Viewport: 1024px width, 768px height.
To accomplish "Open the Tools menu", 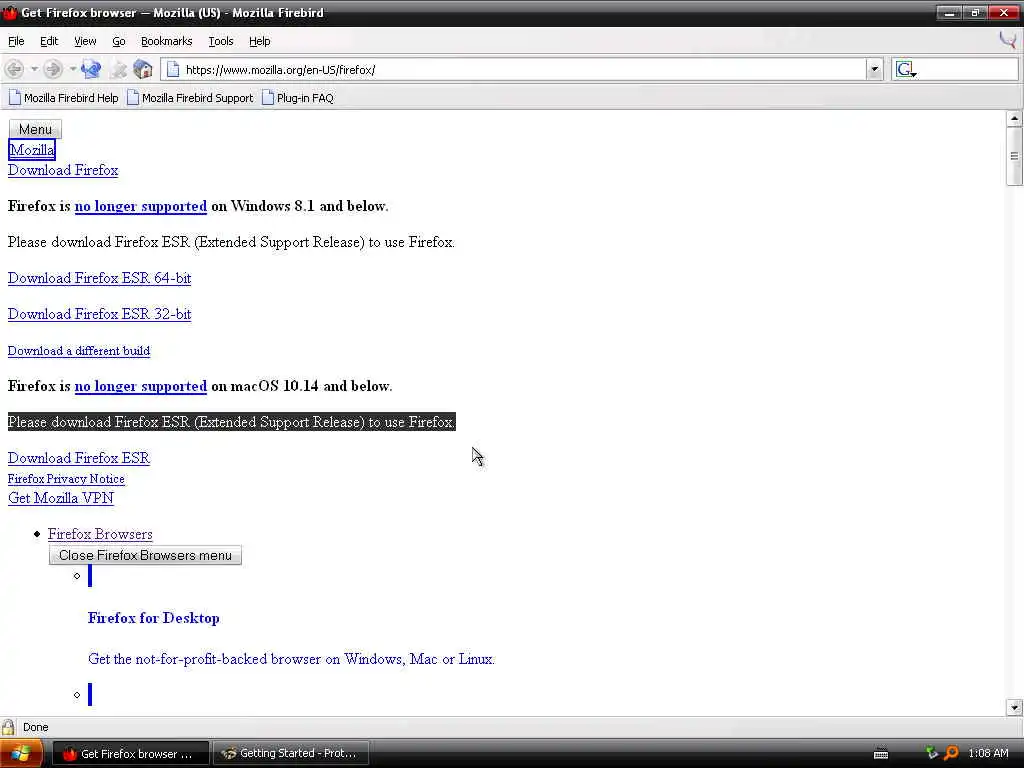I will coord(221,41).
